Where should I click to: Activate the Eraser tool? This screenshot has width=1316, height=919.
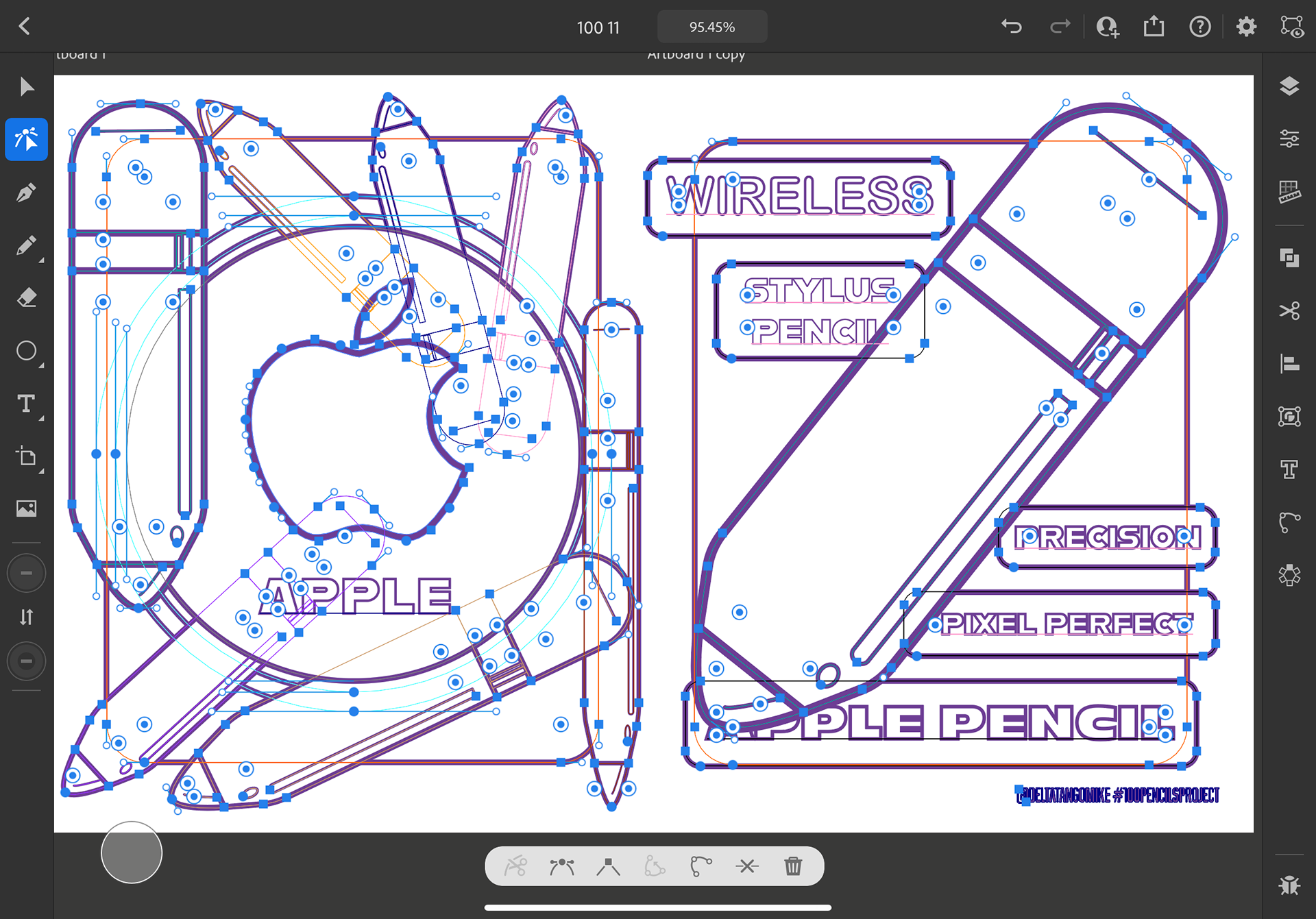26,298
